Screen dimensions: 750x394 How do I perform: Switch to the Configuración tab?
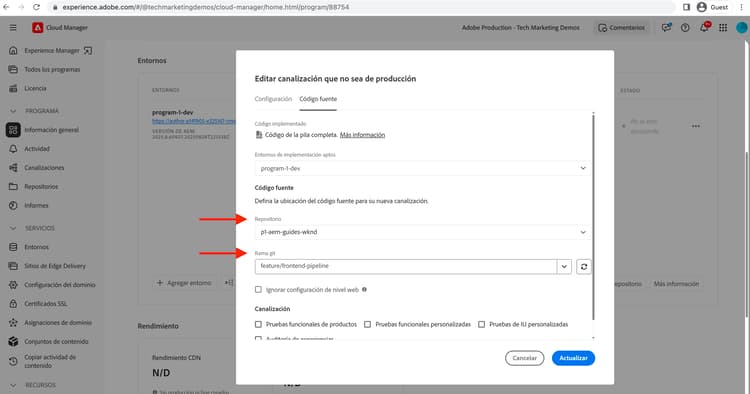(x=273, y=99)
